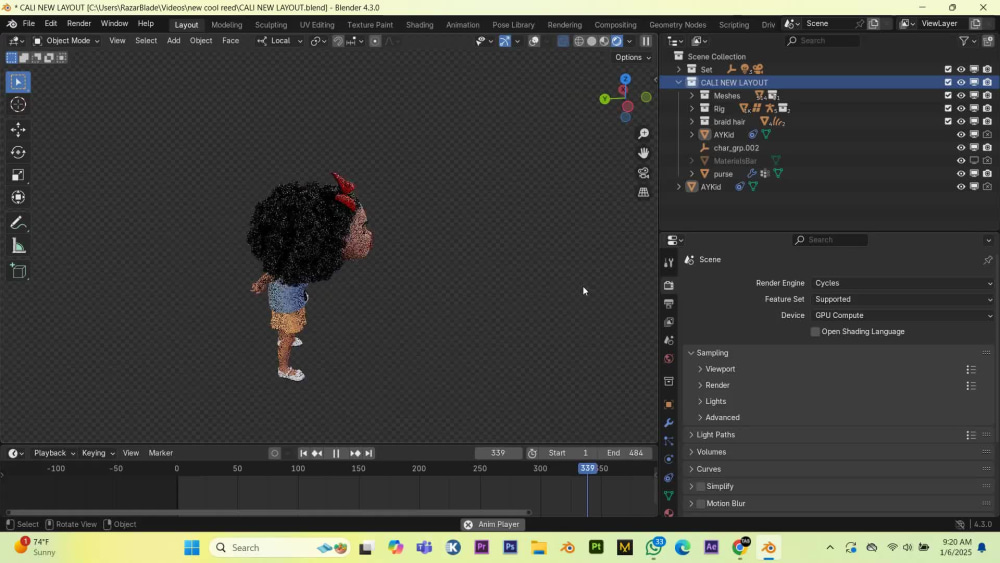
Task: Open the Render menu
Action: point(79,24)
